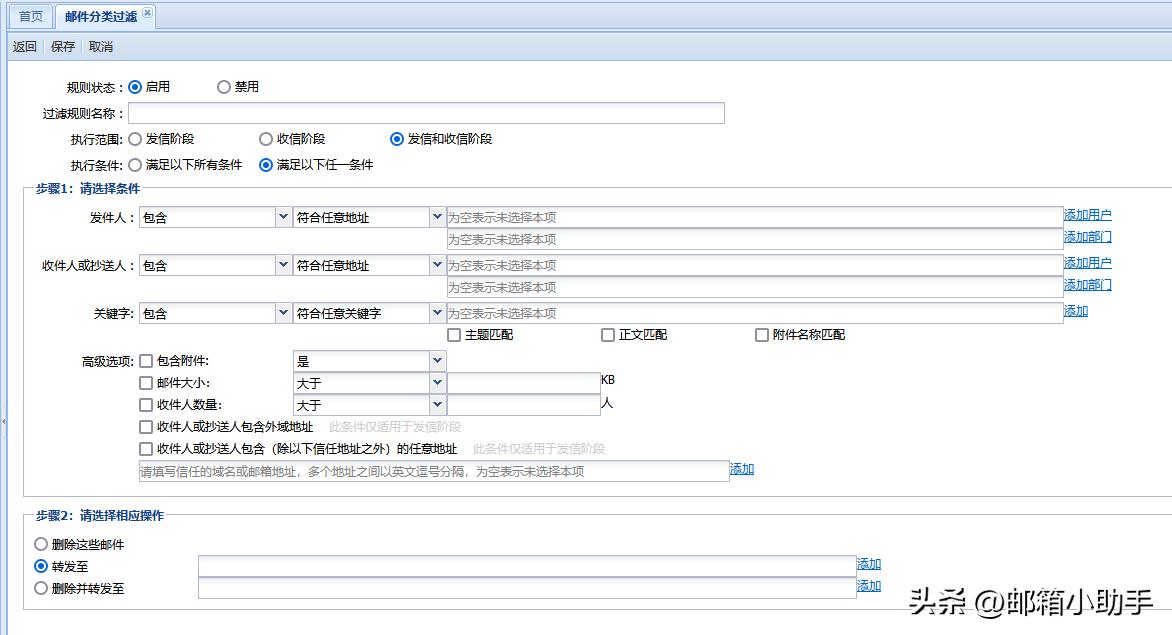Check the 附件名称匹配 checkbox

pos(761,335)
